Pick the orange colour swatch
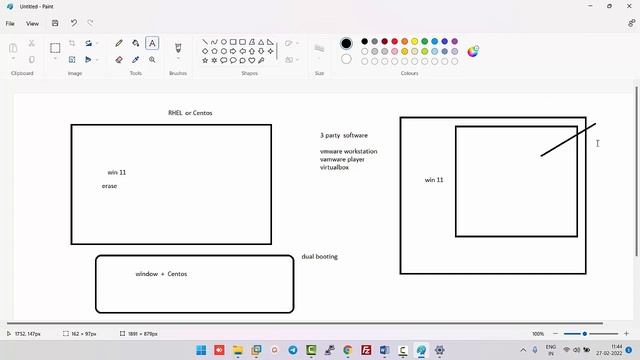The width and height of the screenshot is (640, 360). tap(404, 41)
